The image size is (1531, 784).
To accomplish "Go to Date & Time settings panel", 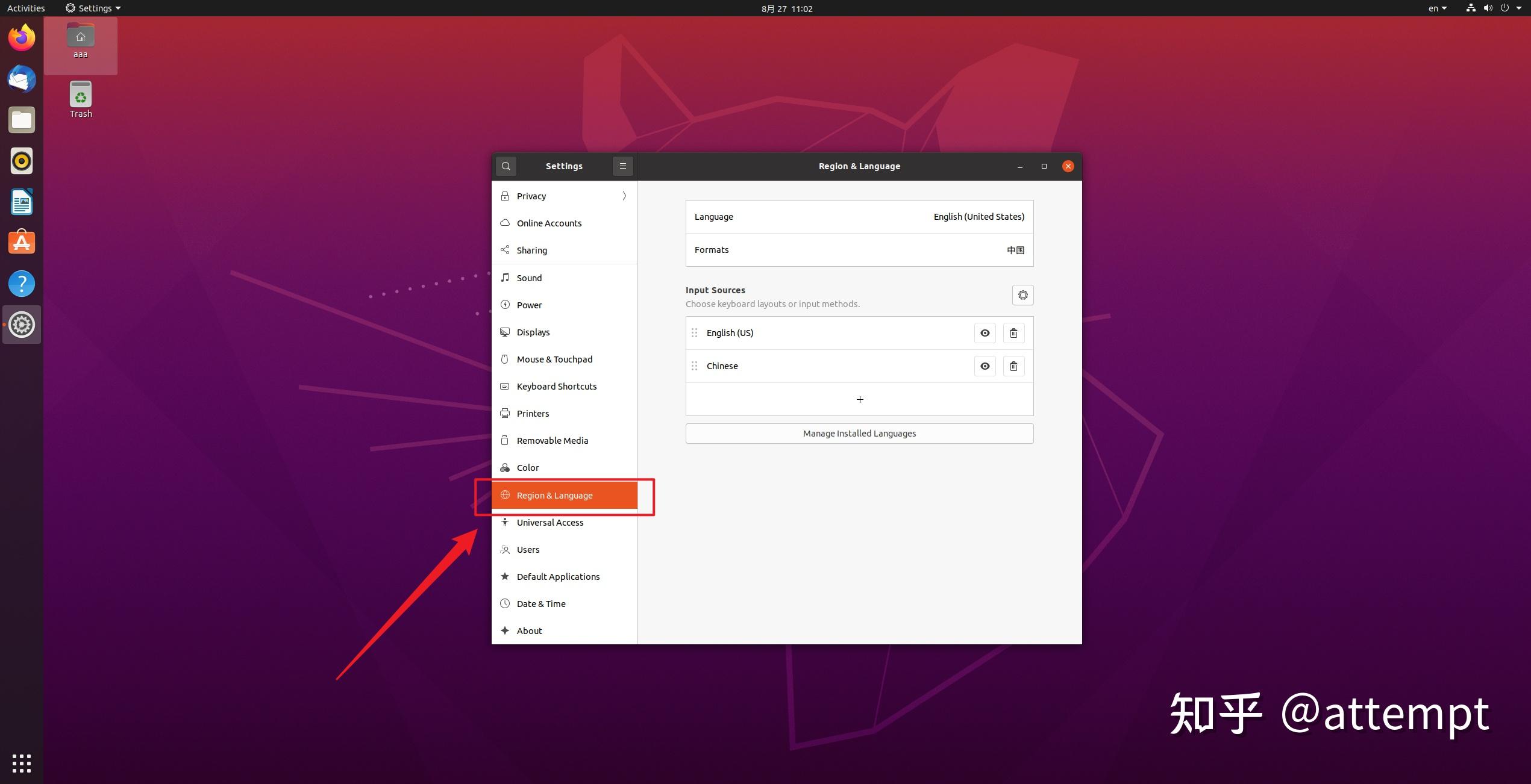I will [x=540, y=603].
